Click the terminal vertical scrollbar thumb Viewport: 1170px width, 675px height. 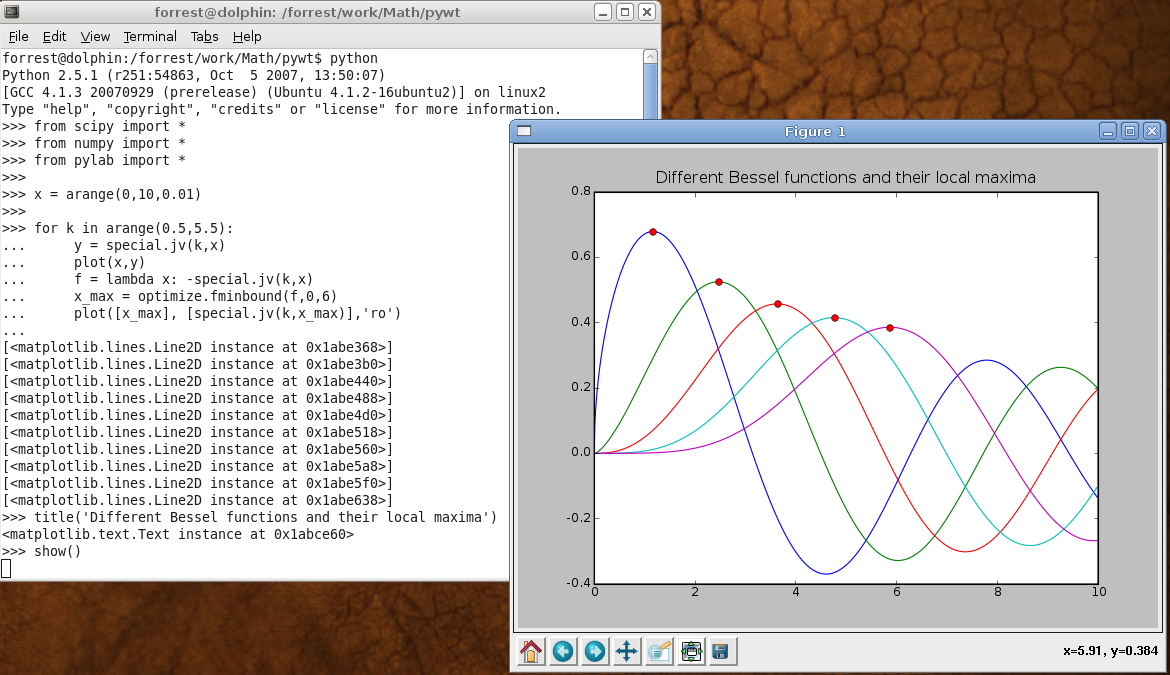tap(650, 91)
